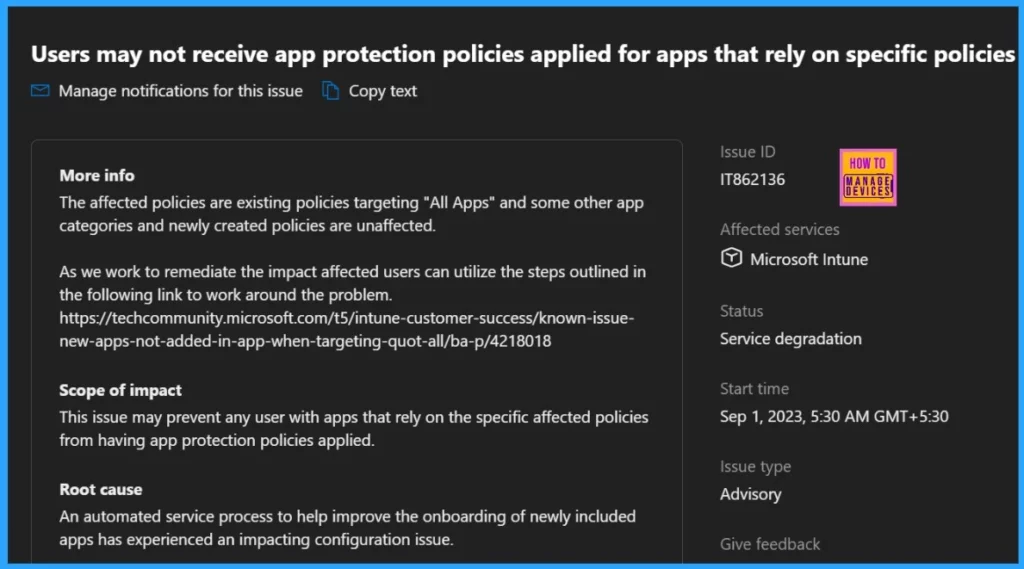This screenshot has width=1024, height=569.
Task: Click the Issue type label
Action: click(x=756, y=467)
